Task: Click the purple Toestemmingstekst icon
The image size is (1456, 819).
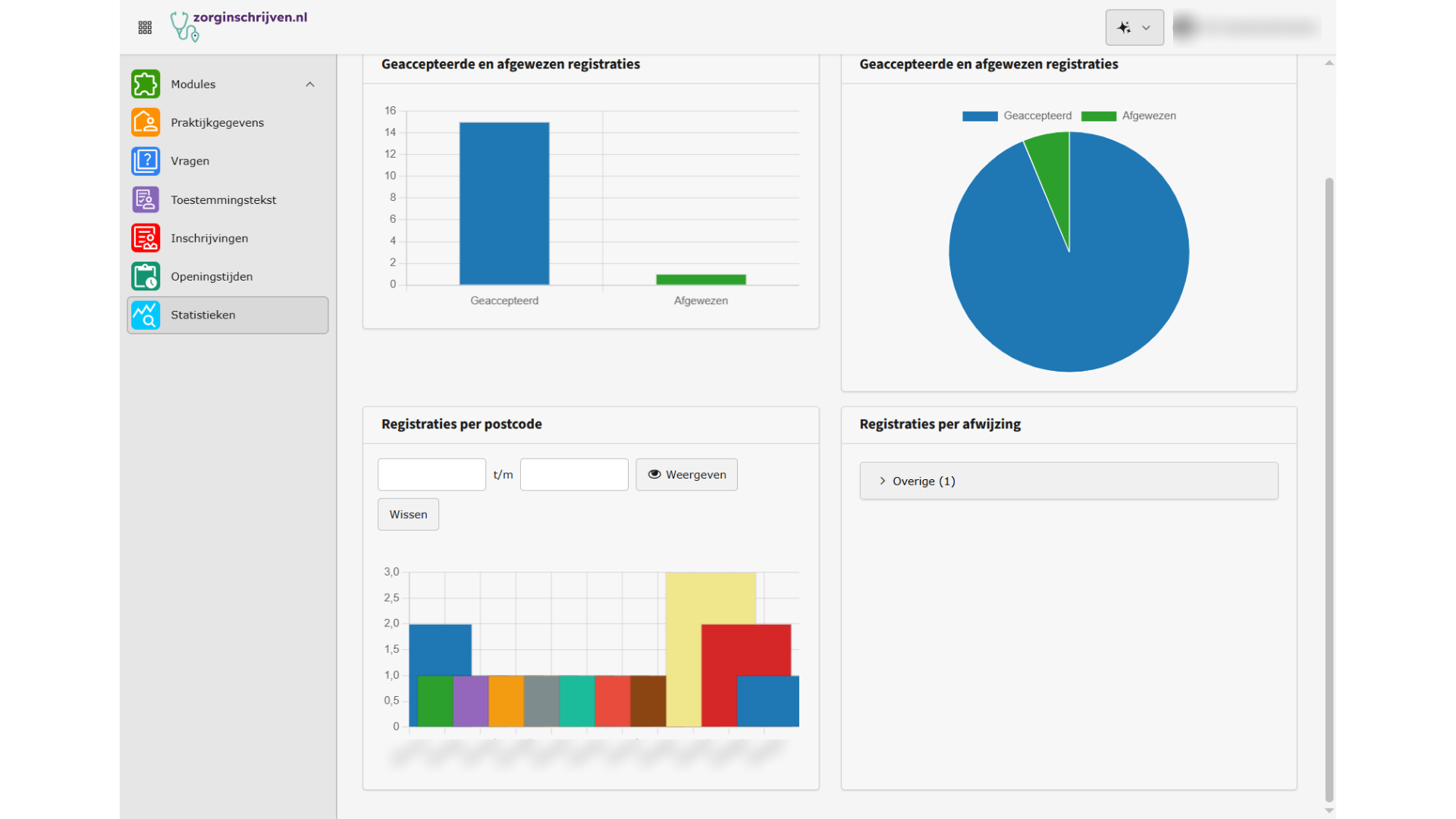Action: 146,200
